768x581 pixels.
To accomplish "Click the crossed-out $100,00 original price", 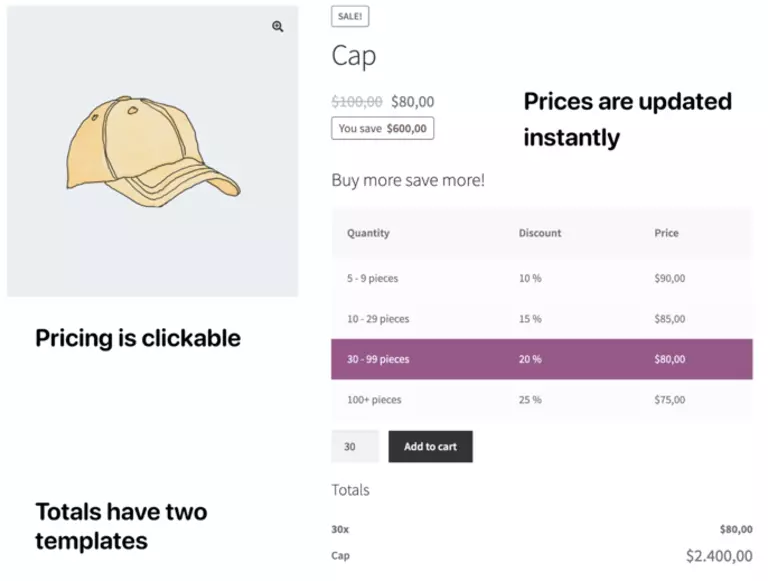I will 357,101.
